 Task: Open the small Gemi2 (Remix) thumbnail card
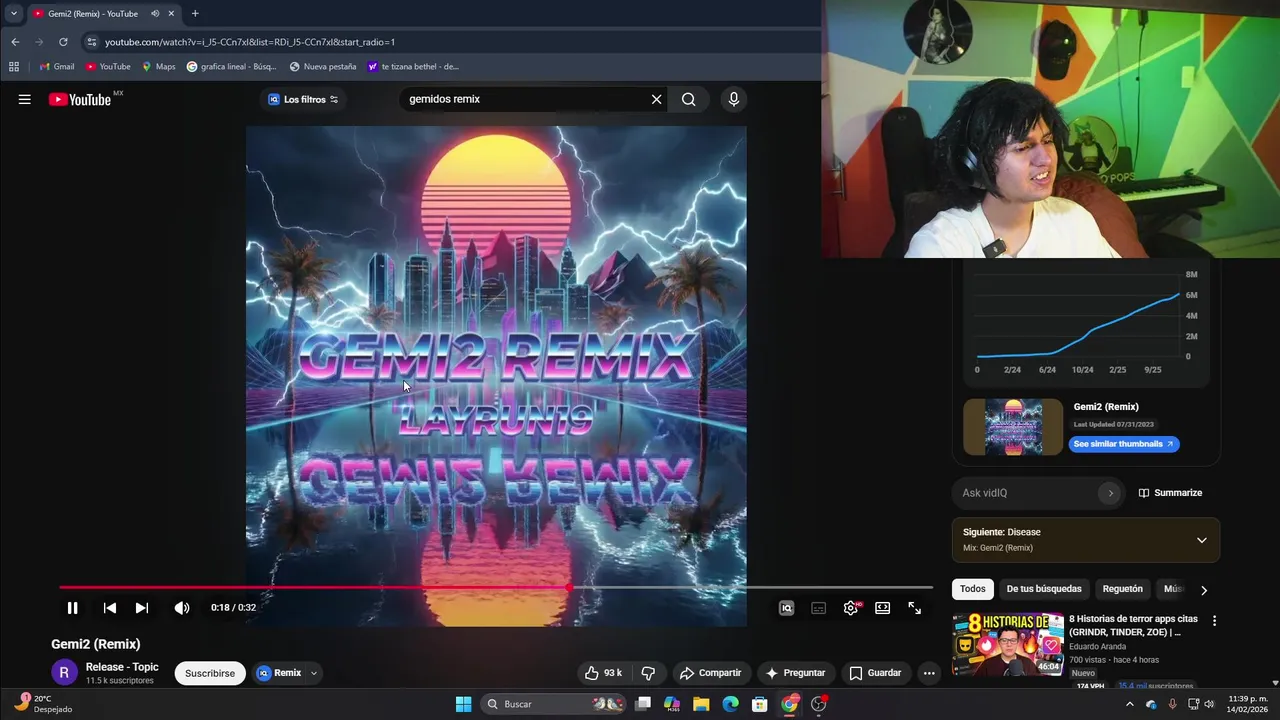(1013, 427)
